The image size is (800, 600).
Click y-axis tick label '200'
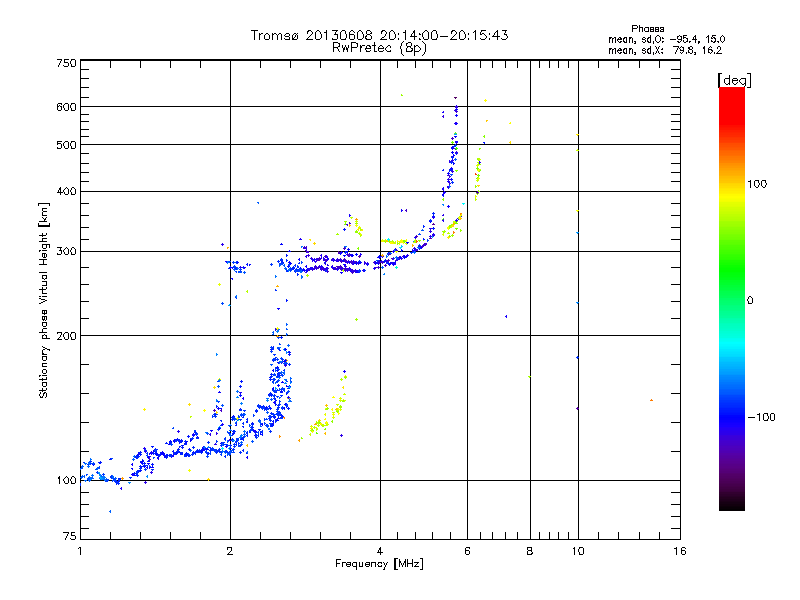point(66,336)
